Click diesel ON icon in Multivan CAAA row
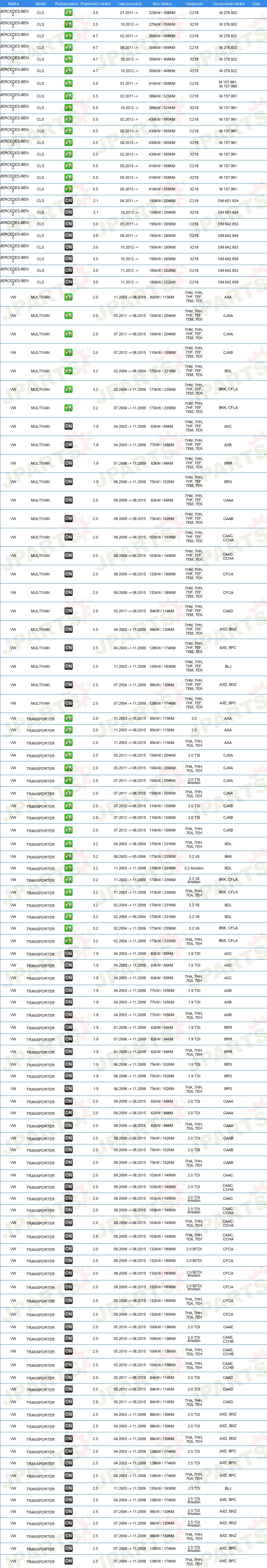Image resolution: width=267 pixels, height=1568 pixels. coord(69,500)
